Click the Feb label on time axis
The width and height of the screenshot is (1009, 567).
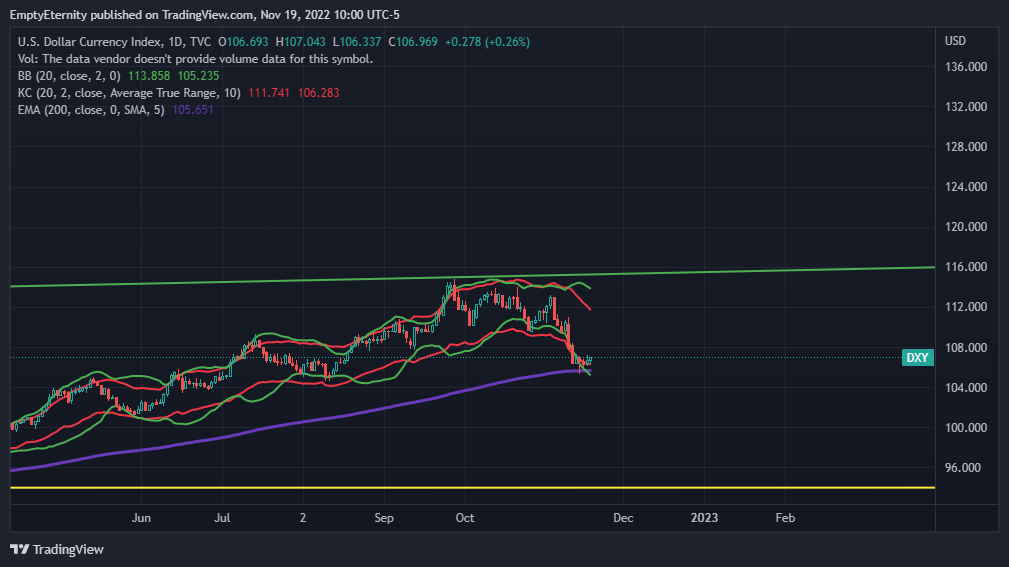[x=785, y=517]
